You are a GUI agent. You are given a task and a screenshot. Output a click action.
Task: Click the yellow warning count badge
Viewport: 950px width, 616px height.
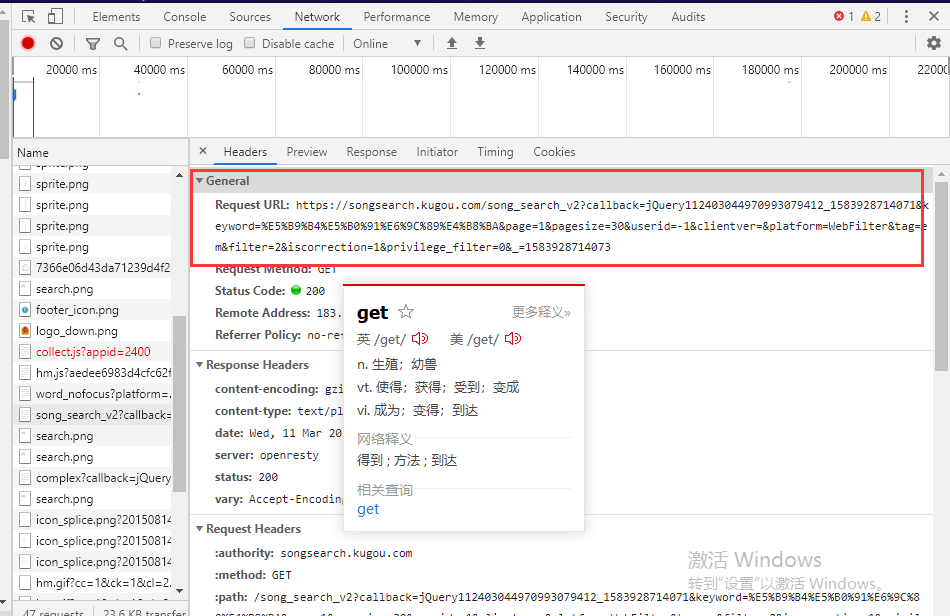(x=871, y=16)
